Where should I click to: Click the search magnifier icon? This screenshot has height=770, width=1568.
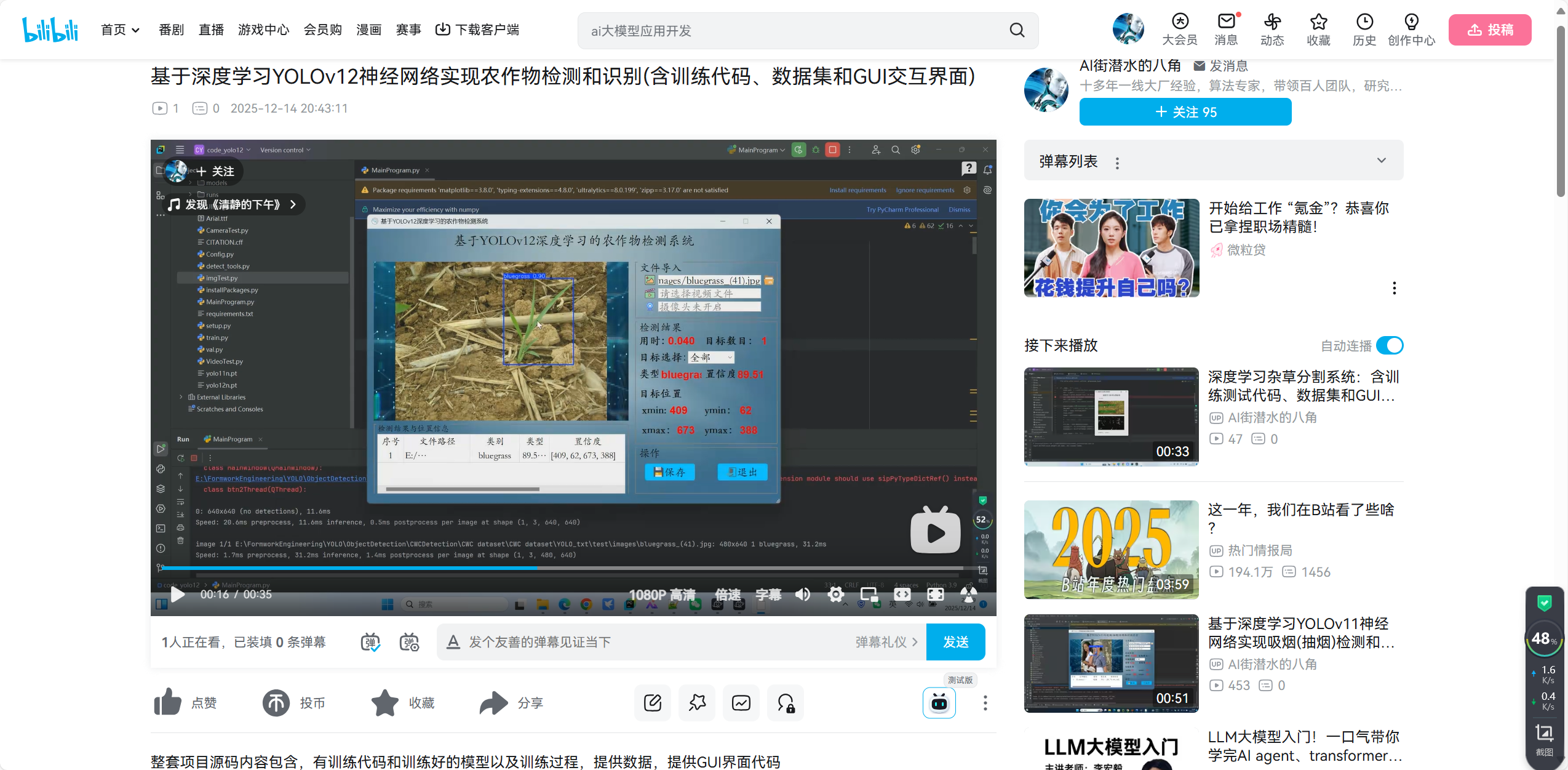click(1017, 30)
